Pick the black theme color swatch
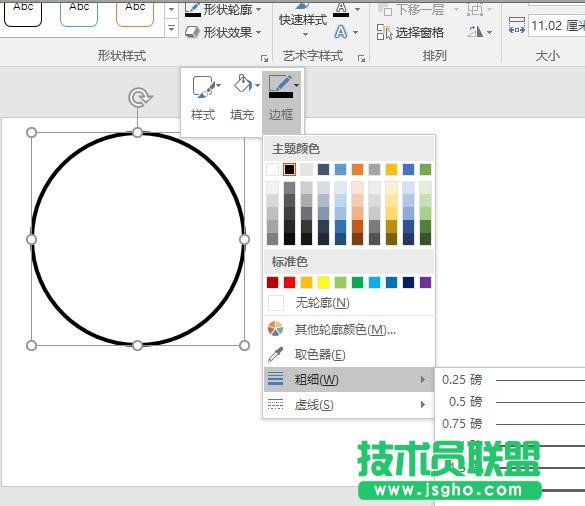 pos(289,169)
